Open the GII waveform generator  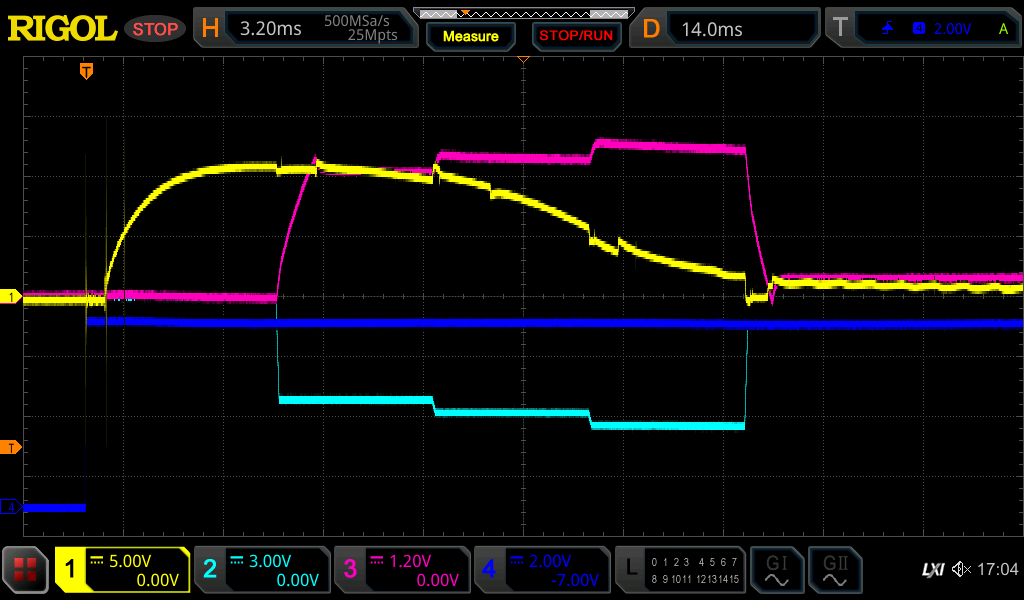pyautogui.click(x=834, y=570)
